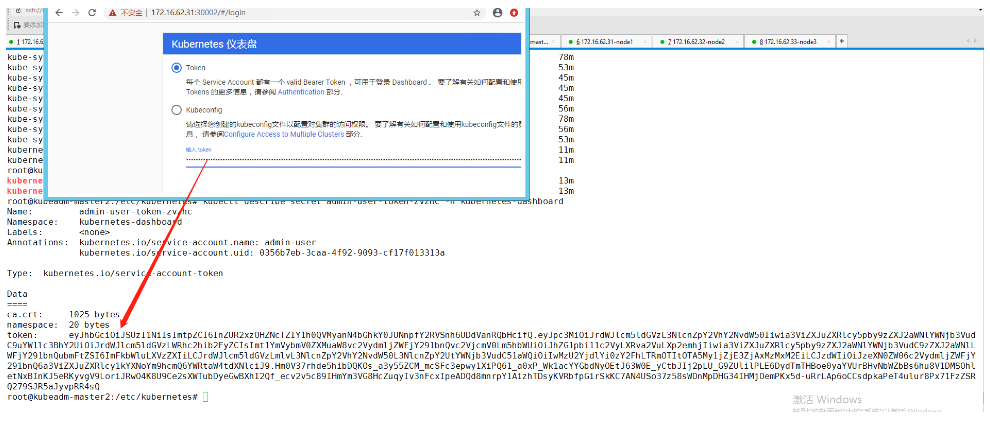The width and height of the screenshot is (990, 425).
Task: Go forward in the browser
Action: [x=76, y=13]
